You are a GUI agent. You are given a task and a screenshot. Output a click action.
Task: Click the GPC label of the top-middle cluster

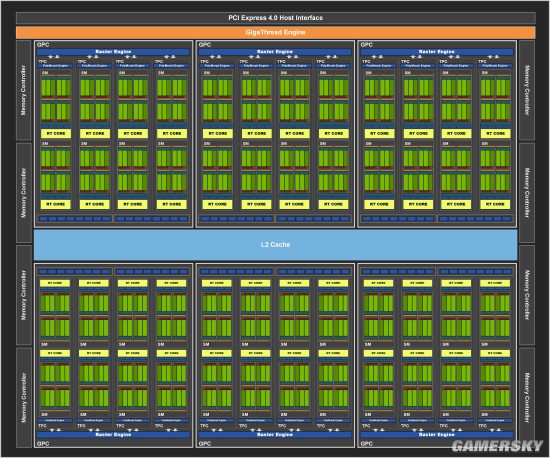(205, 45)
